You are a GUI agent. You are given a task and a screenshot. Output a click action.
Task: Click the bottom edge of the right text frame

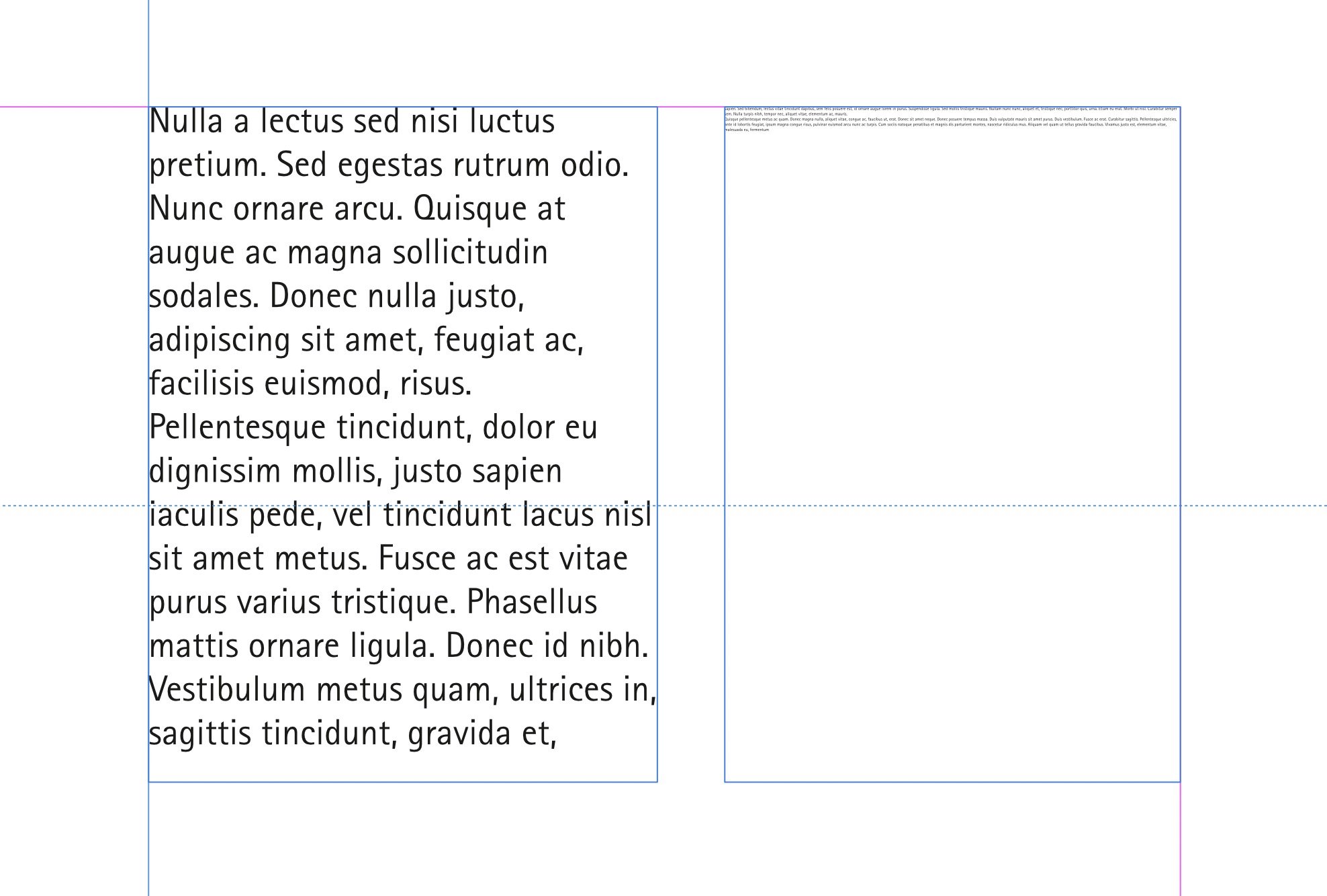point(952,782)
